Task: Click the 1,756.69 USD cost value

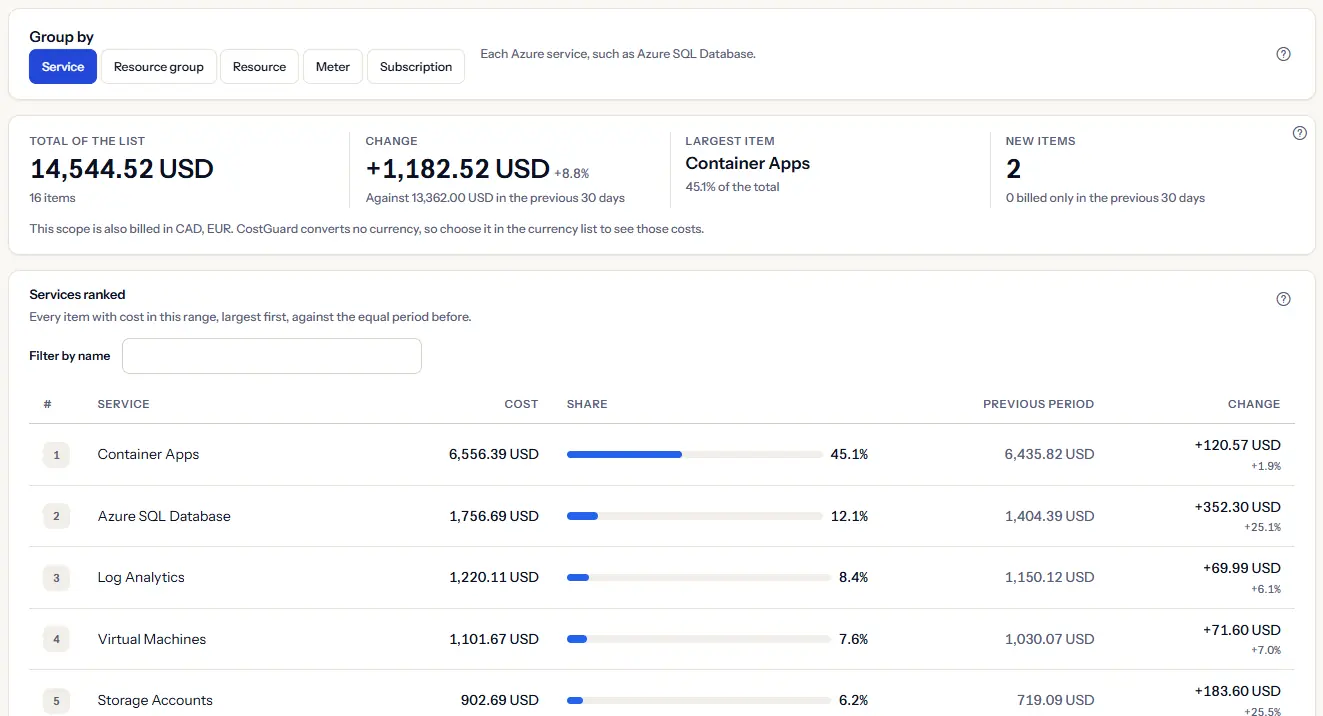Action: [494, 516]
